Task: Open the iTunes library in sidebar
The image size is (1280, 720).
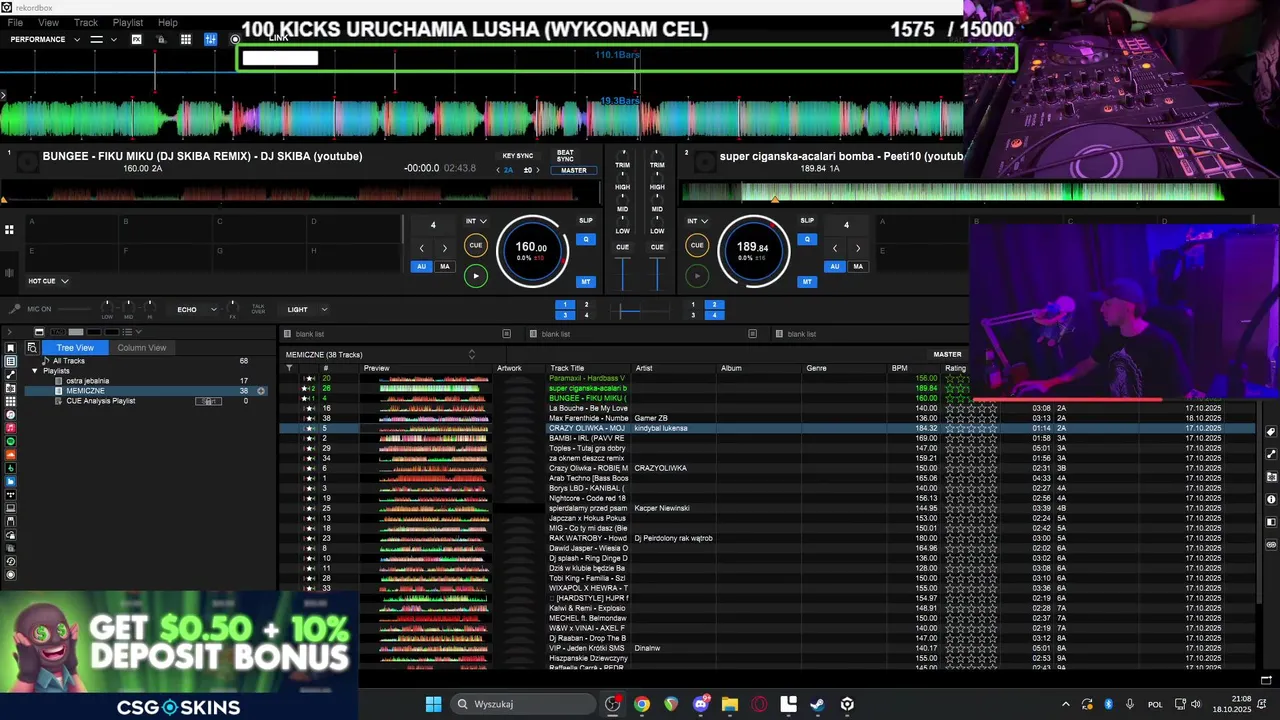Action: [11, 414]
